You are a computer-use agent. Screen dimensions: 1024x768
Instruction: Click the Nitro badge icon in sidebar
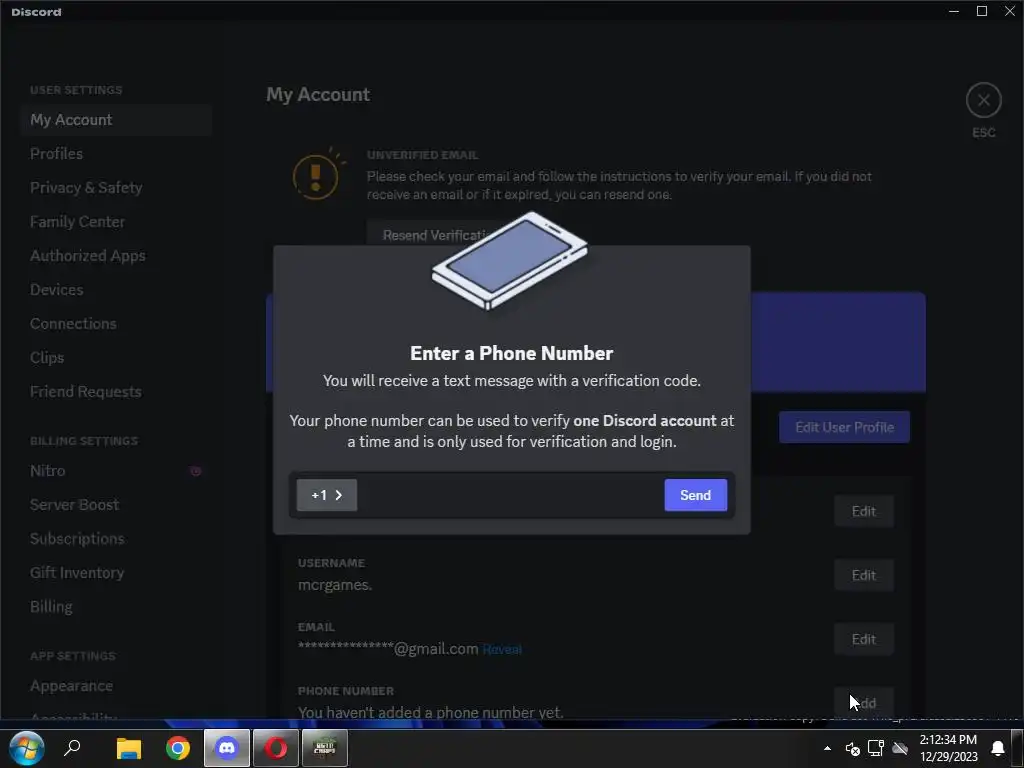click(x=195, y=471)
